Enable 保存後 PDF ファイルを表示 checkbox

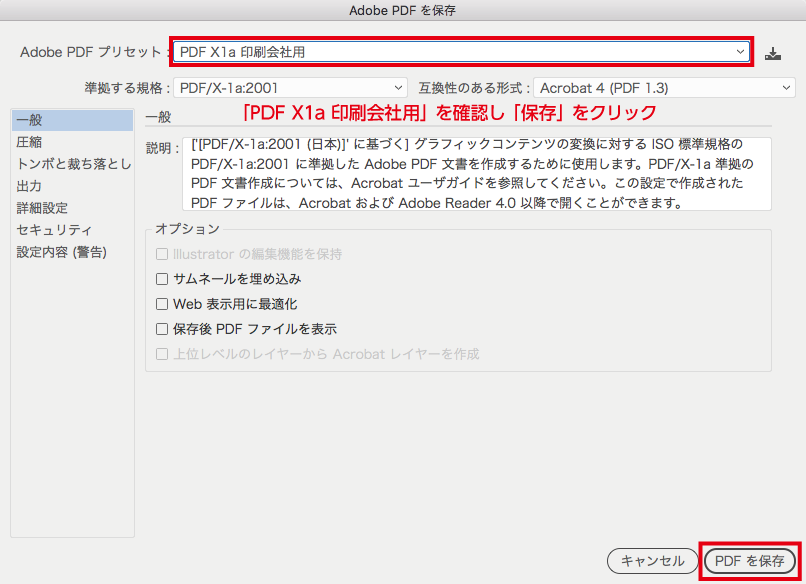coord(162,329)
